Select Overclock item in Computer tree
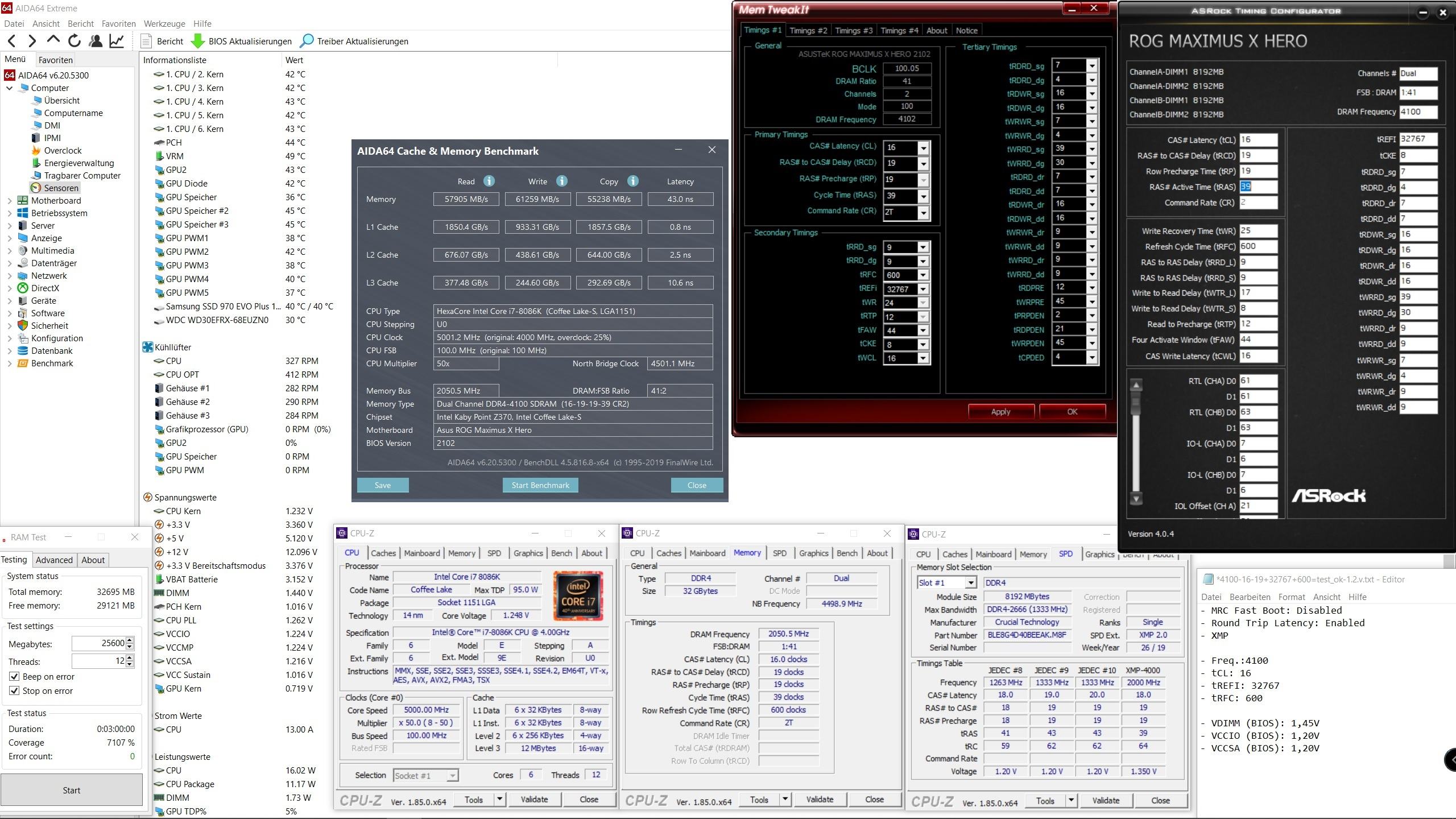 point(63,150)
